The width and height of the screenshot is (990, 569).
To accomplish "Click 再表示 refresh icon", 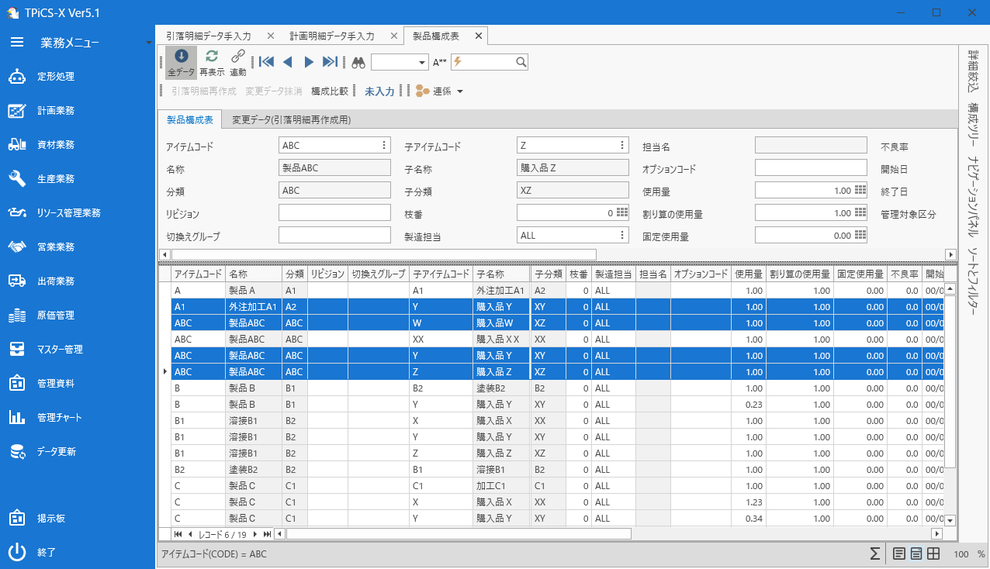I will tap(212, 56).
